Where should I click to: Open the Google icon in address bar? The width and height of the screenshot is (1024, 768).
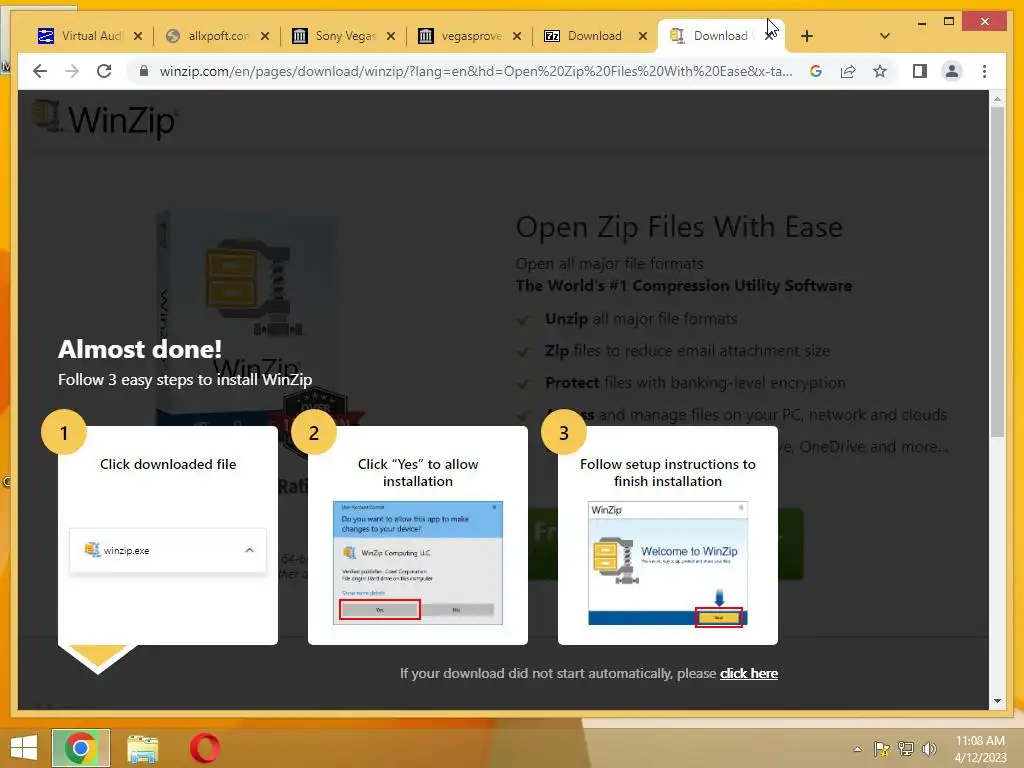tap(816, 71)
